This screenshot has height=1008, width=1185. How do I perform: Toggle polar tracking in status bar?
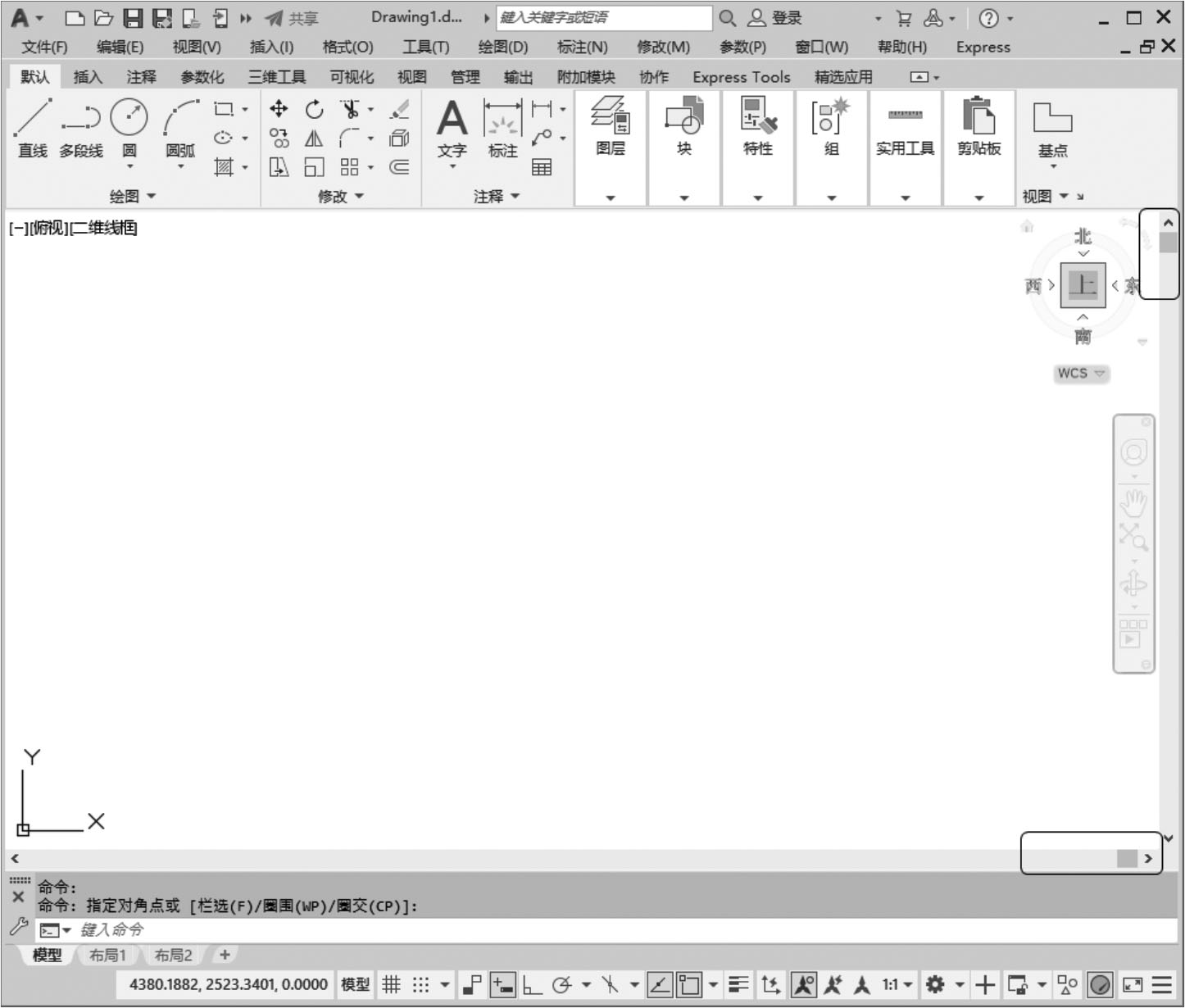(562, 984)
